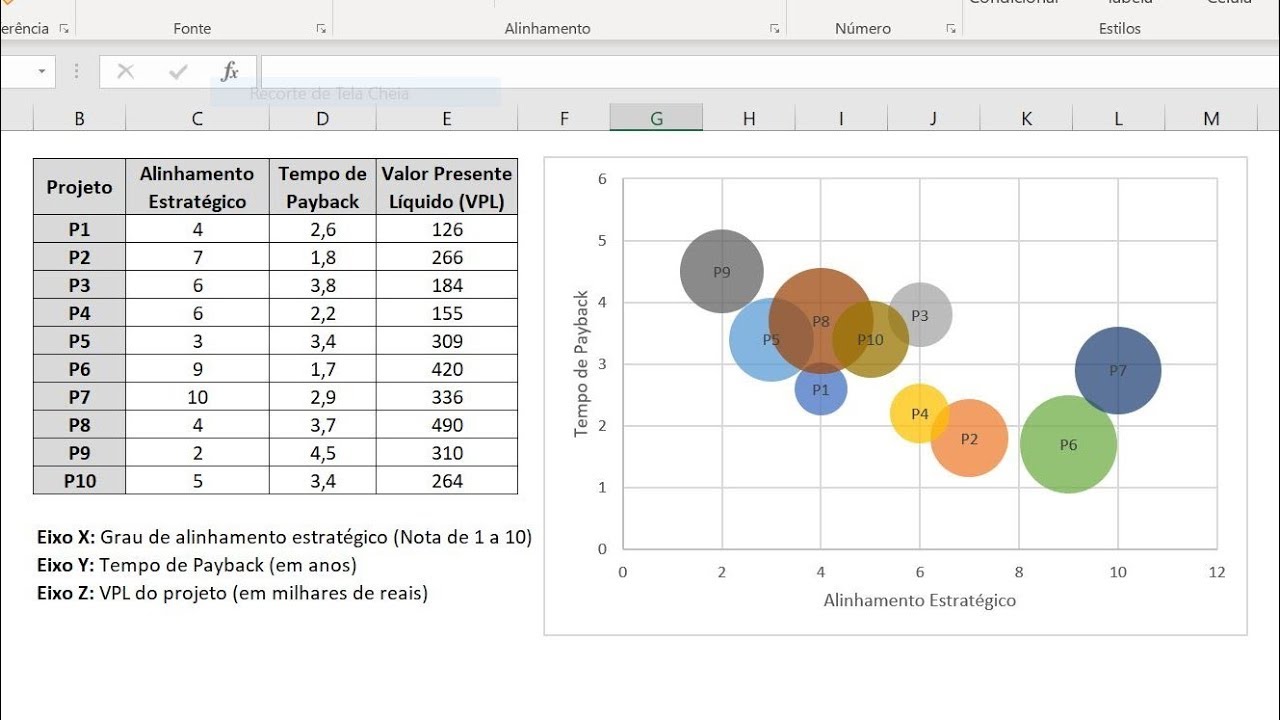This screenshot has height=720, width=1280.
Task: Select column J header
Action: click(x=933, y=119)
